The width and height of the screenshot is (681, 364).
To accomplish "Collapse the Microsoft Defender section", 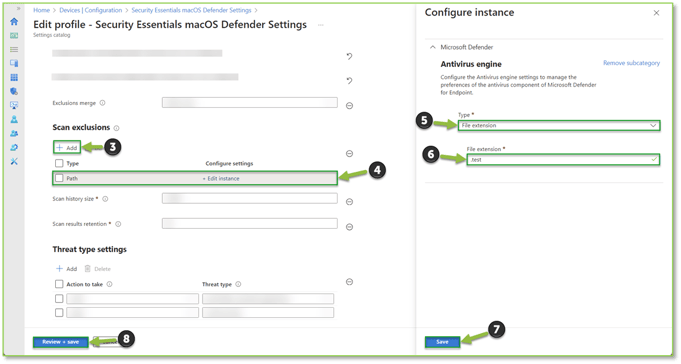I will [433, 47].
